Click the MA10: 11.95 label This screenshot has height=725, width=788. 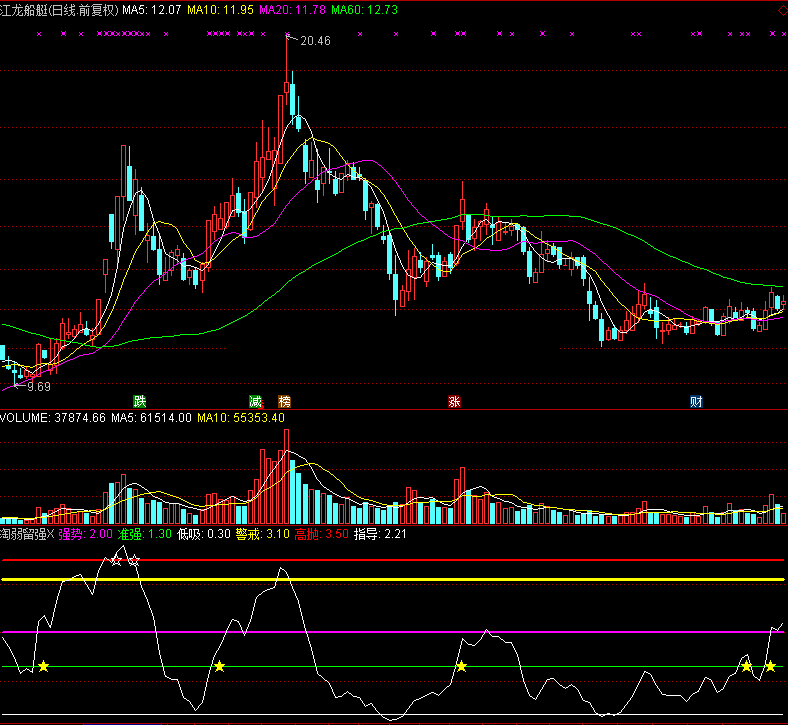coord(220,10)
